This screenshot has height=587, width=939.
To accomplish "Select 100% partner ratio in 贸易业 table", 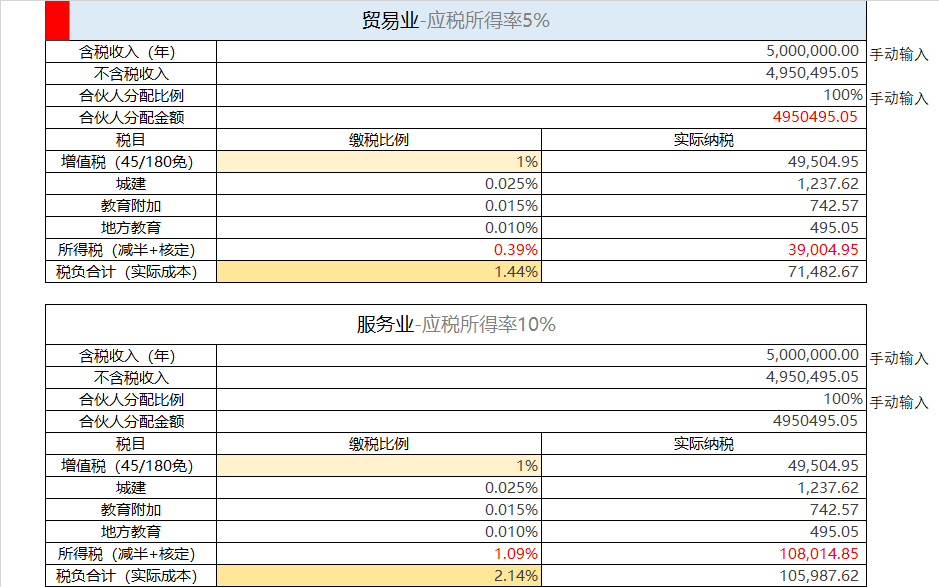I will pyautogui.click(x=541, y=95).
